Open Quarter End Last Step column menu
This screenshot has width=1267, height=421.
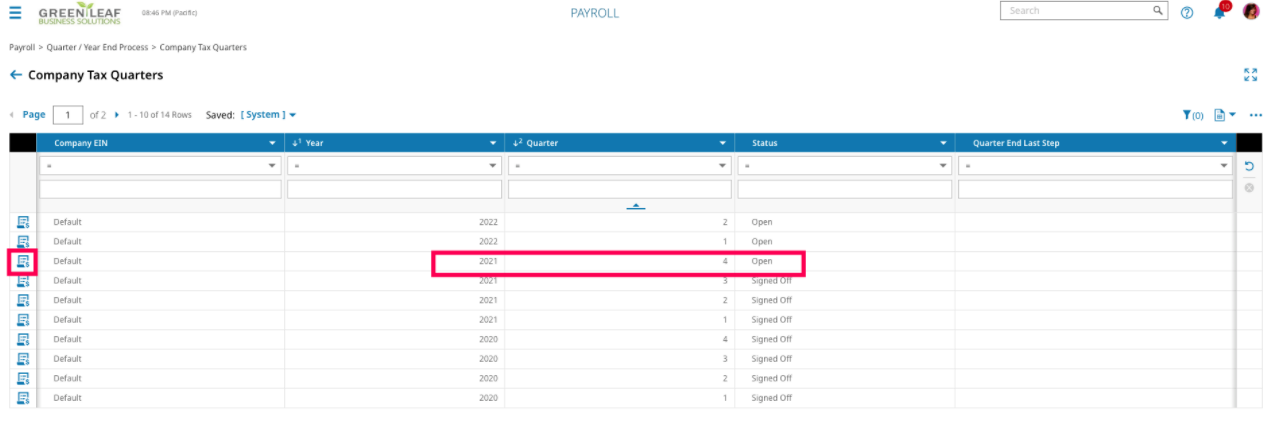coord(1226,143)
